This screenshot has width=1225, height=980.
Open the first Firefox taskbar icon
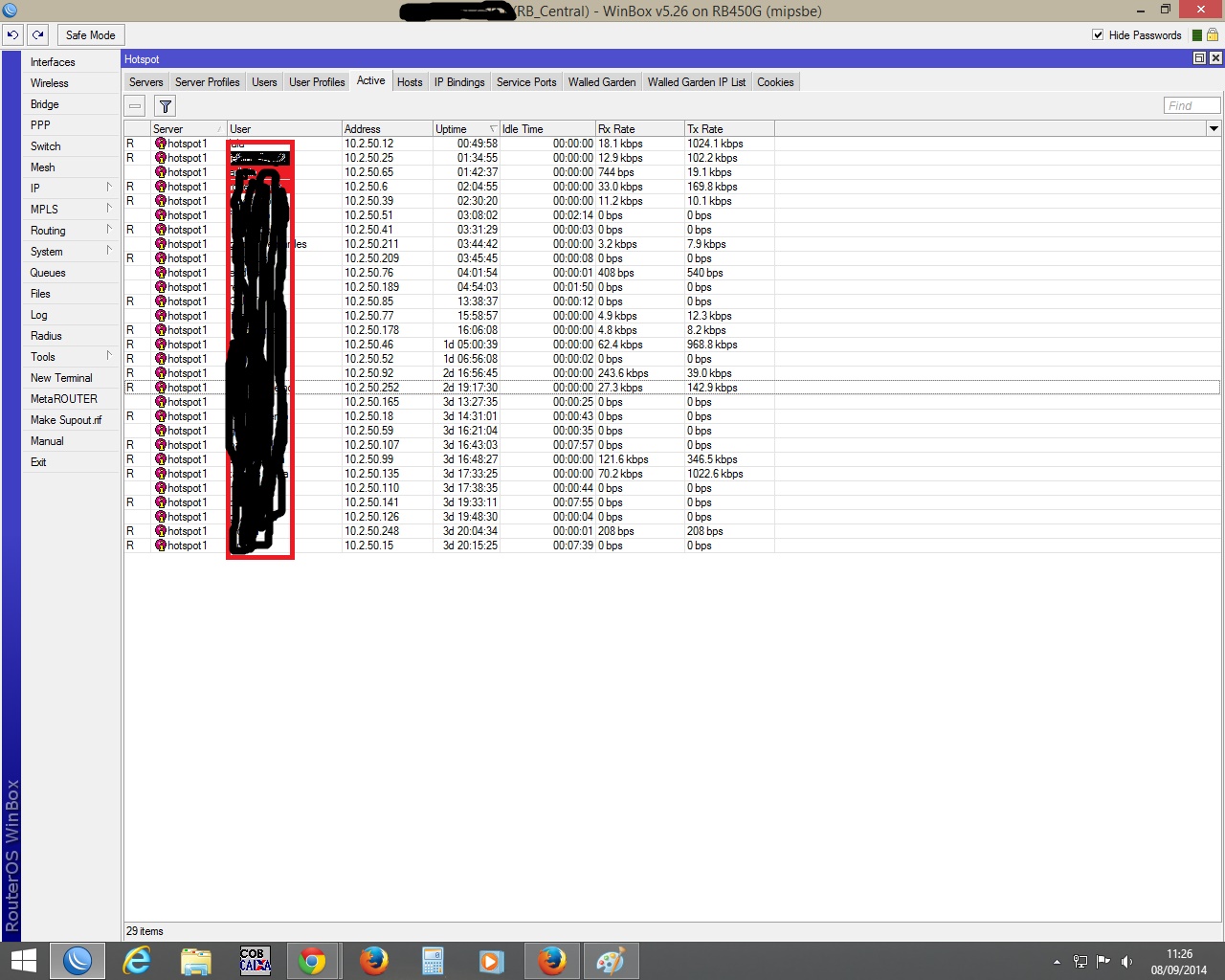click(373, 961)
